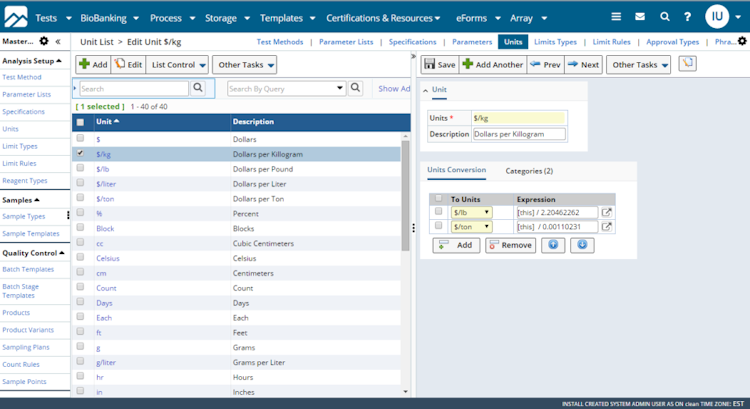
Task: Run the unit list search magnifier
Action: (x=198, y=88)
